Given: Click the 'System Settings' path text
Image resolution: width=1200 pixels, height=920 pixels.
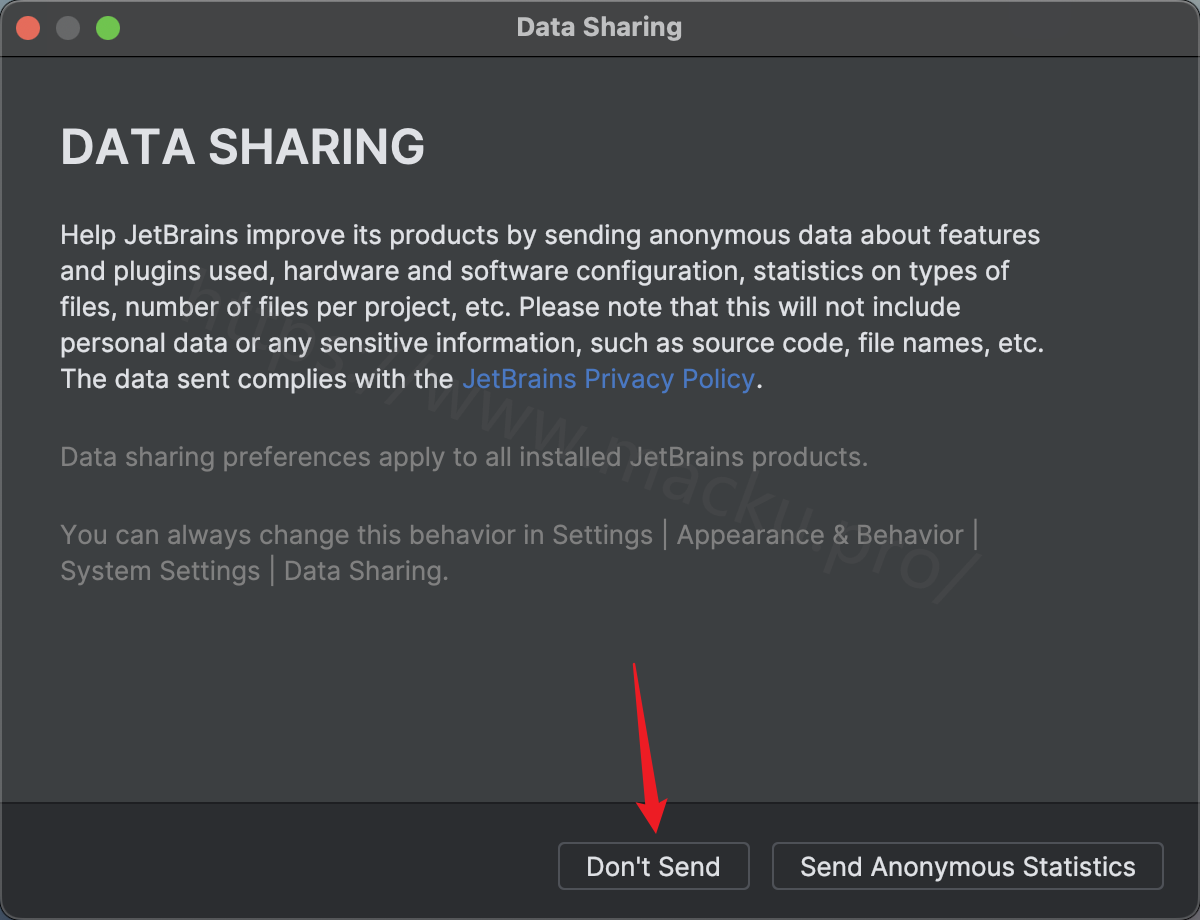Looking at the screenshot, I should point(160,571).
